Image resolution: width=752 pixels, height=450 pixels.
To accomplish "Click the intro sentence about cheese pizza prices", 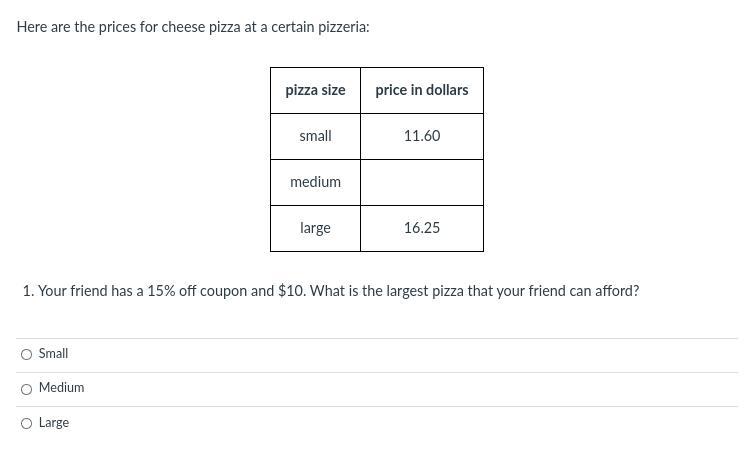I will pos(193,27).
